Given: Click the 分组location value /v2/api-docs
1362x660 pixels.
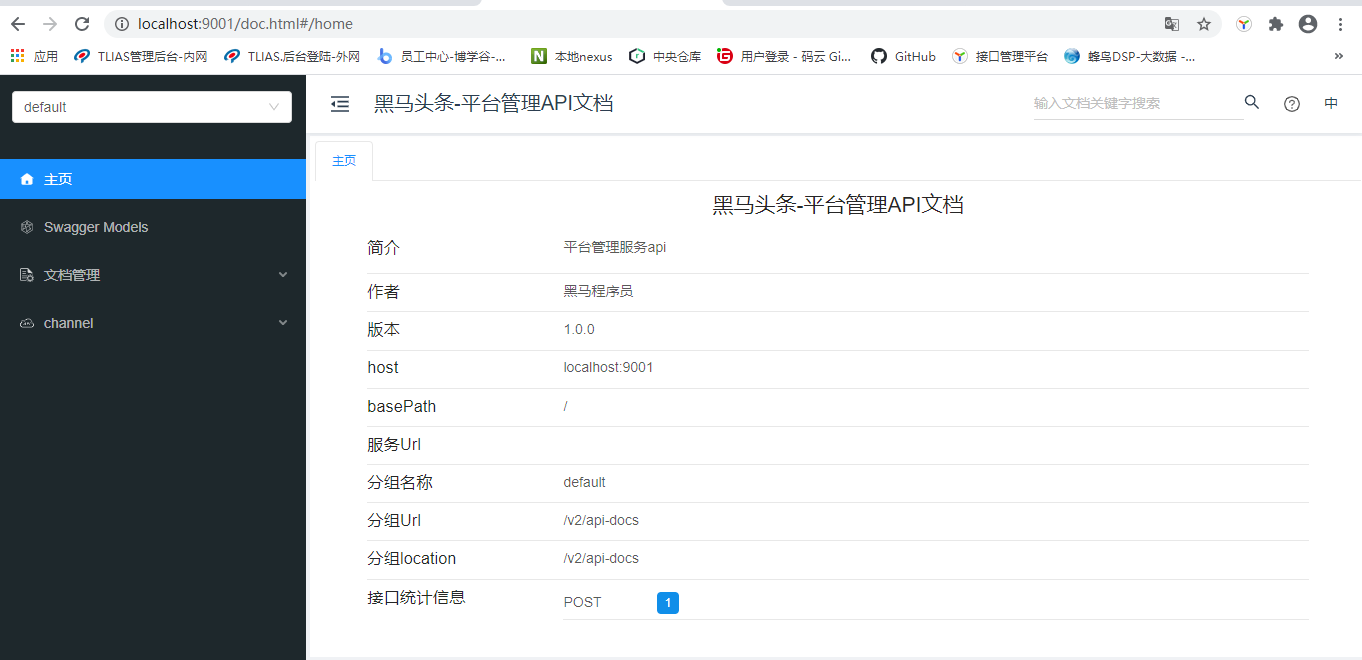Looking at the screenshot, I should click(x=601, y=559).
